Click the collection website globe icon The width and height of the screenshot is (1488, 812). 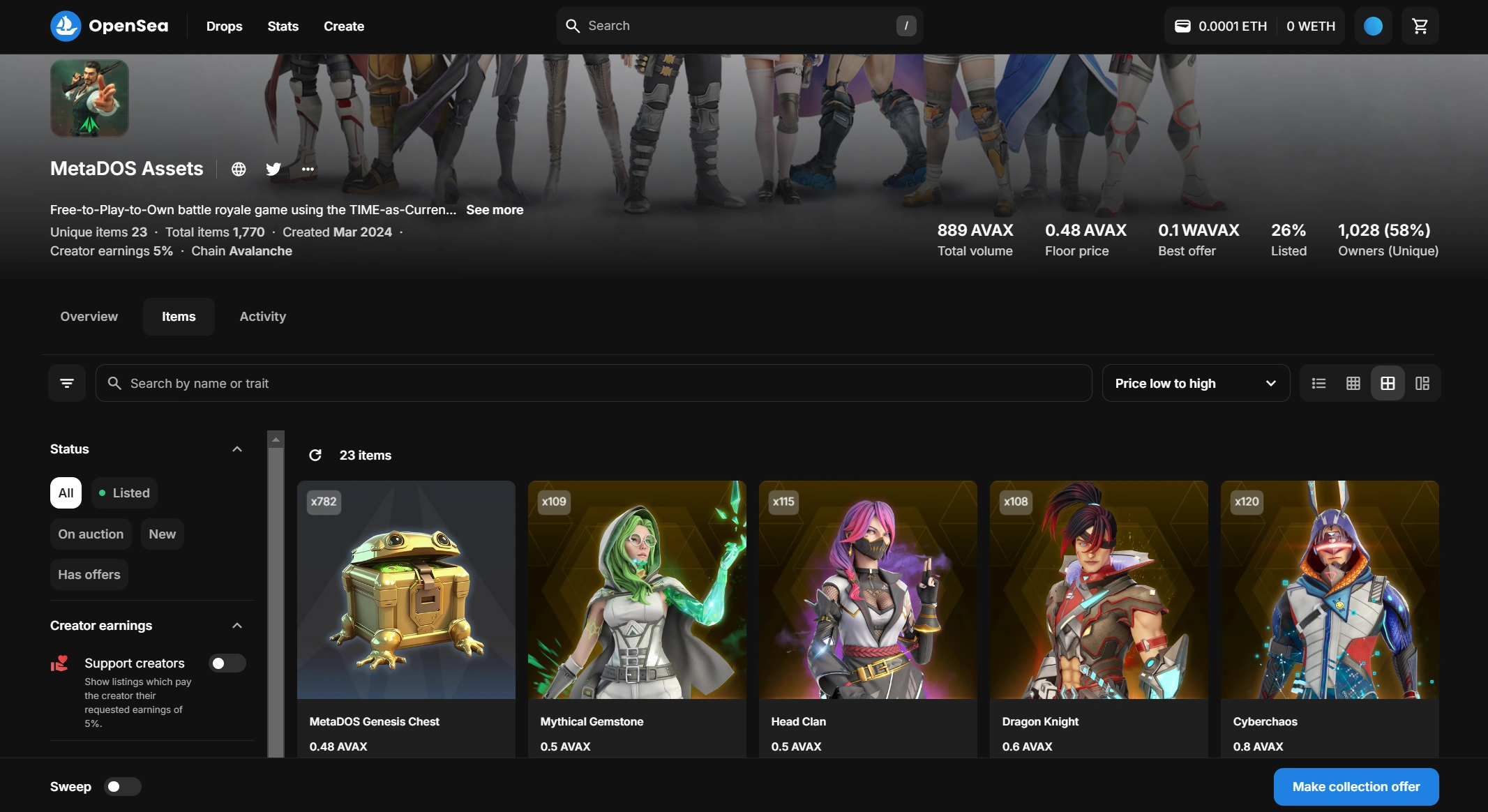(x=239, y=169)
